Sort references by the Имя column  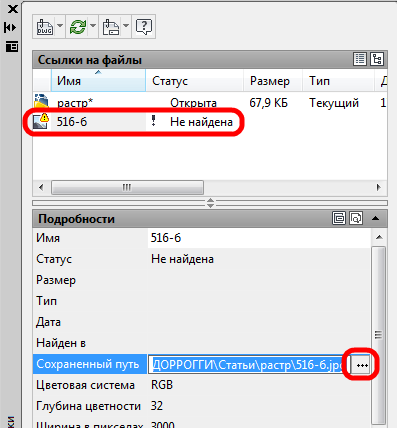click(98, 80)
